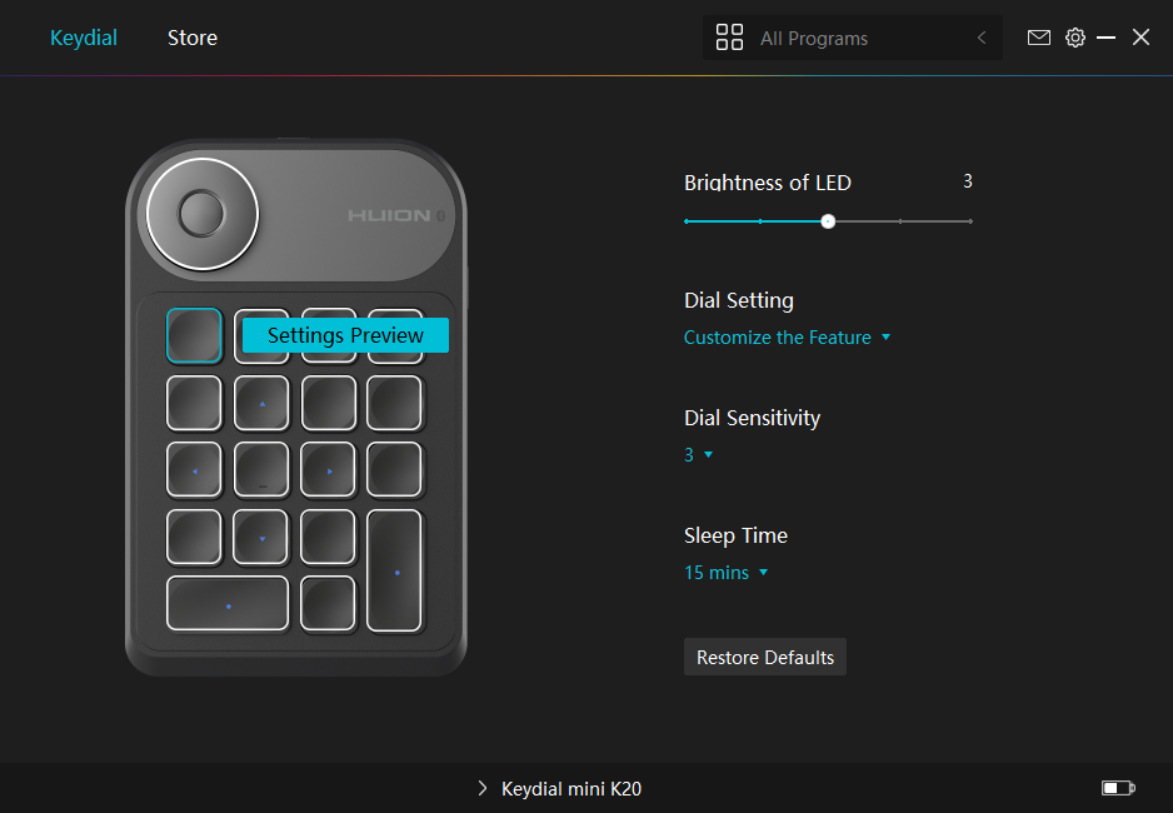This screenshot has height=813, width=1173.
Task: Click the Restore Defaults button
Action: click(x=765, y=657)
